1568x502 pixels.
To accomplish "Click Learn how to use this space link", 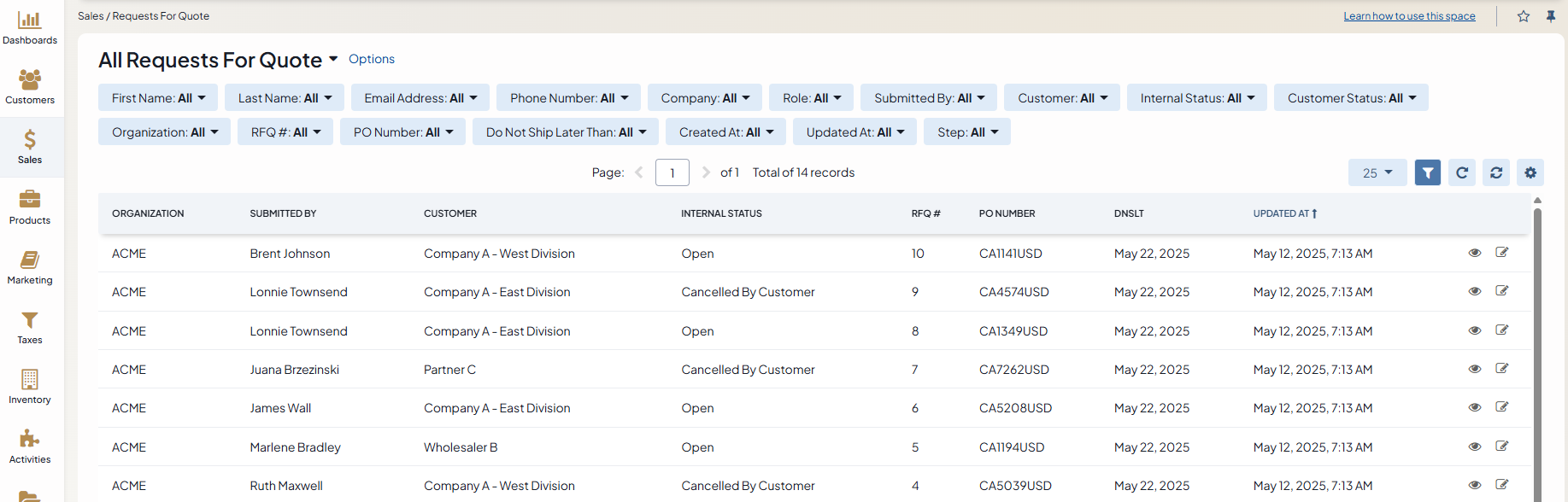I will pos(1408,16).
